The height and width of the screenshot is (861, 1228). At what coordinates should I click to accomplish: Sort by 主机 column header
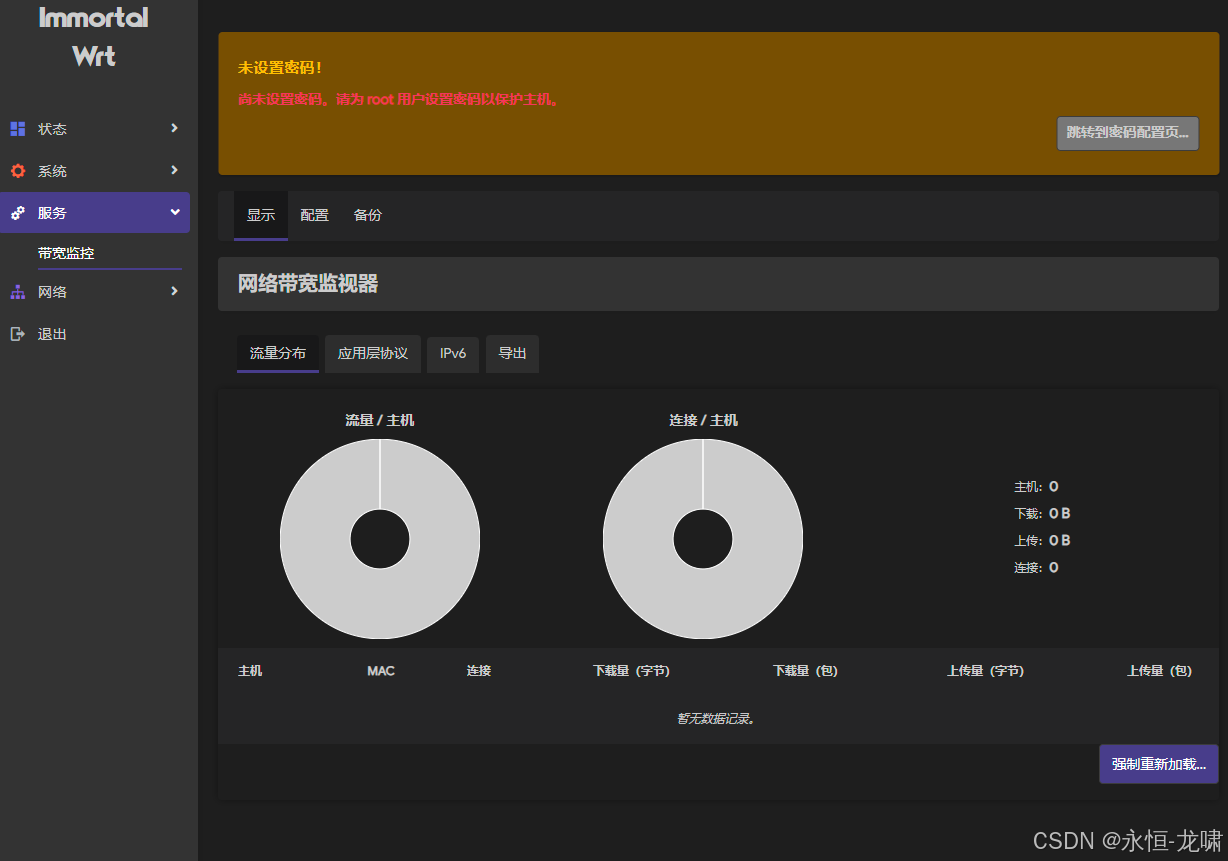click(x=250, y=671)
